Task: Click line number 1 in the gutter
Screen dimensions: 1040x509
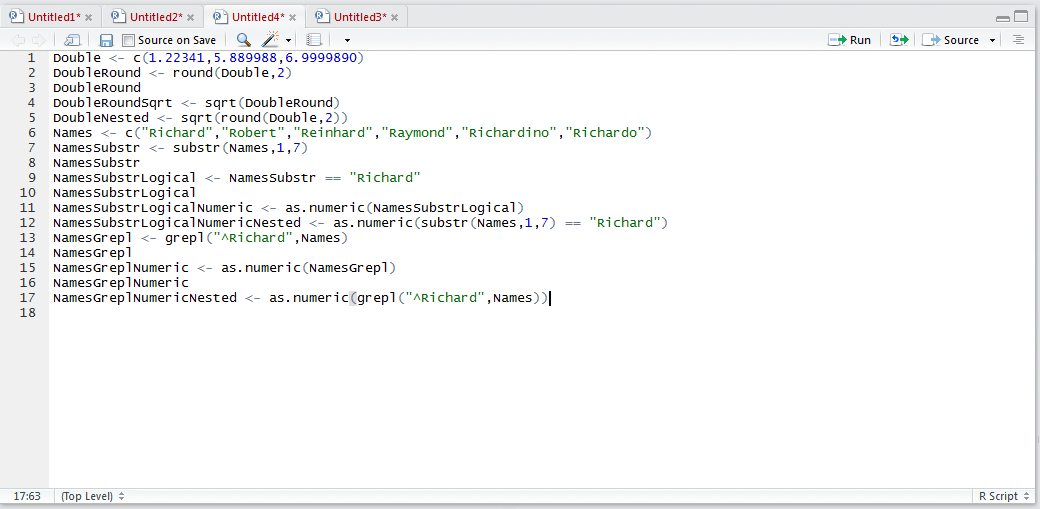Action: (31, 58)
